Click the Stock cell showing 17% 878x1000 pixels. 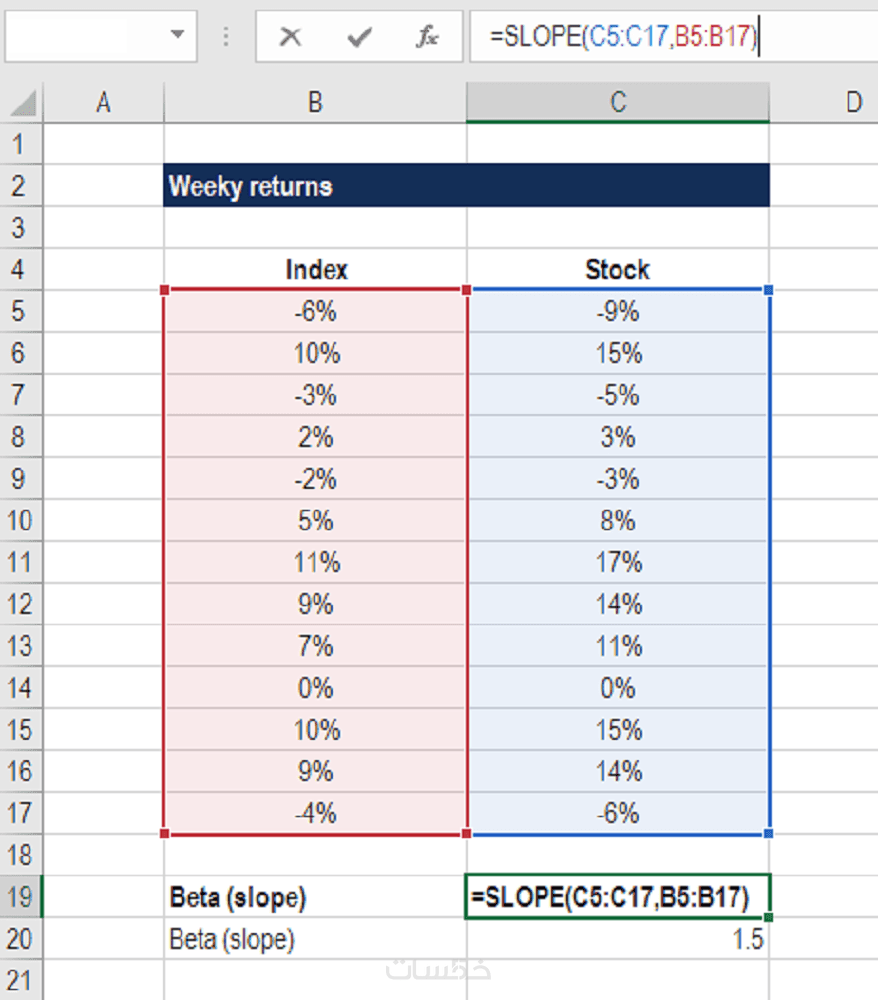pyautogui.click(x=618, y=562)
